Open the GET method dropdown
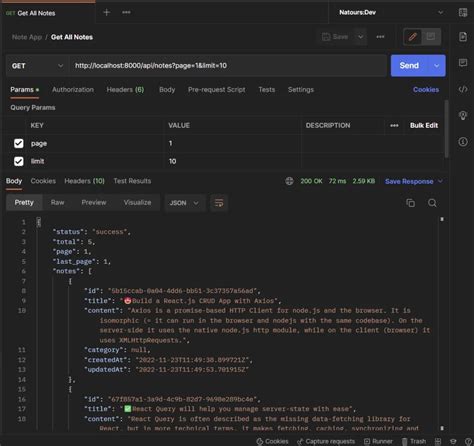 (37, 66)
